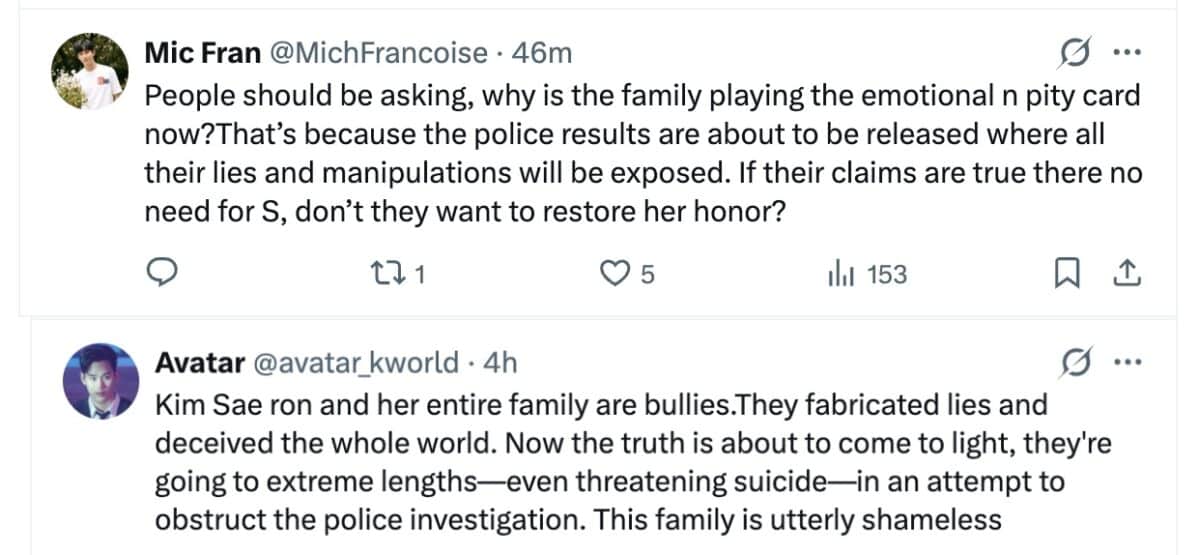Click the 4h timestamp on Avatar's tweet
The image size is (1200, 555).
point(500,363)
